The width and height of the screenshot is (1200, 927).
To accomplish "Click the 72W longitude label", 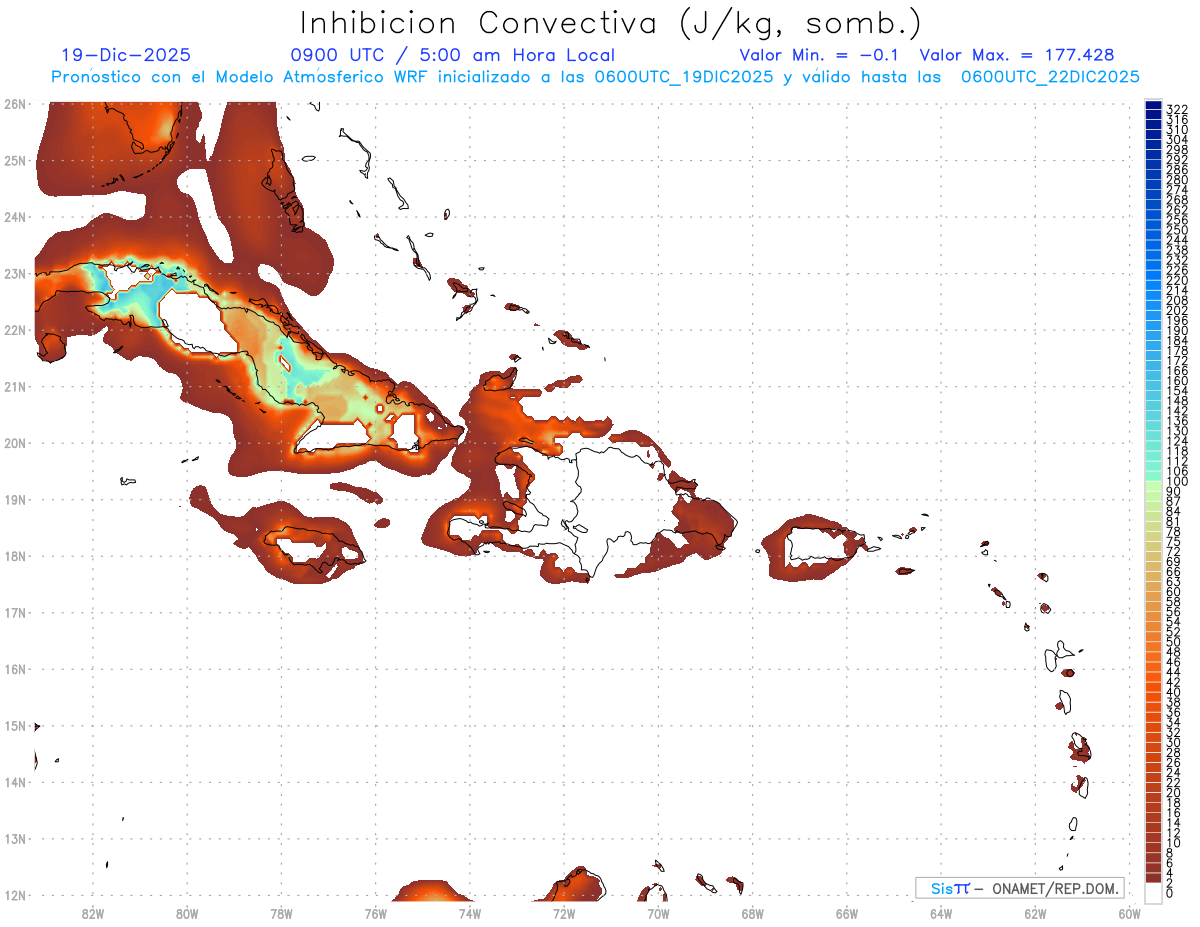I will [564, 913].
